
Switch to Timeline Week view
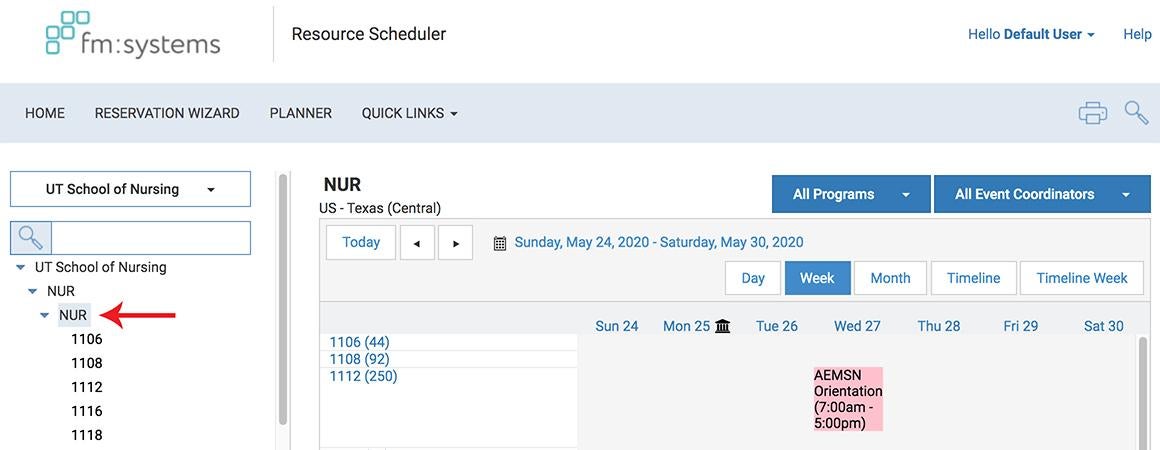(1081, 278)
